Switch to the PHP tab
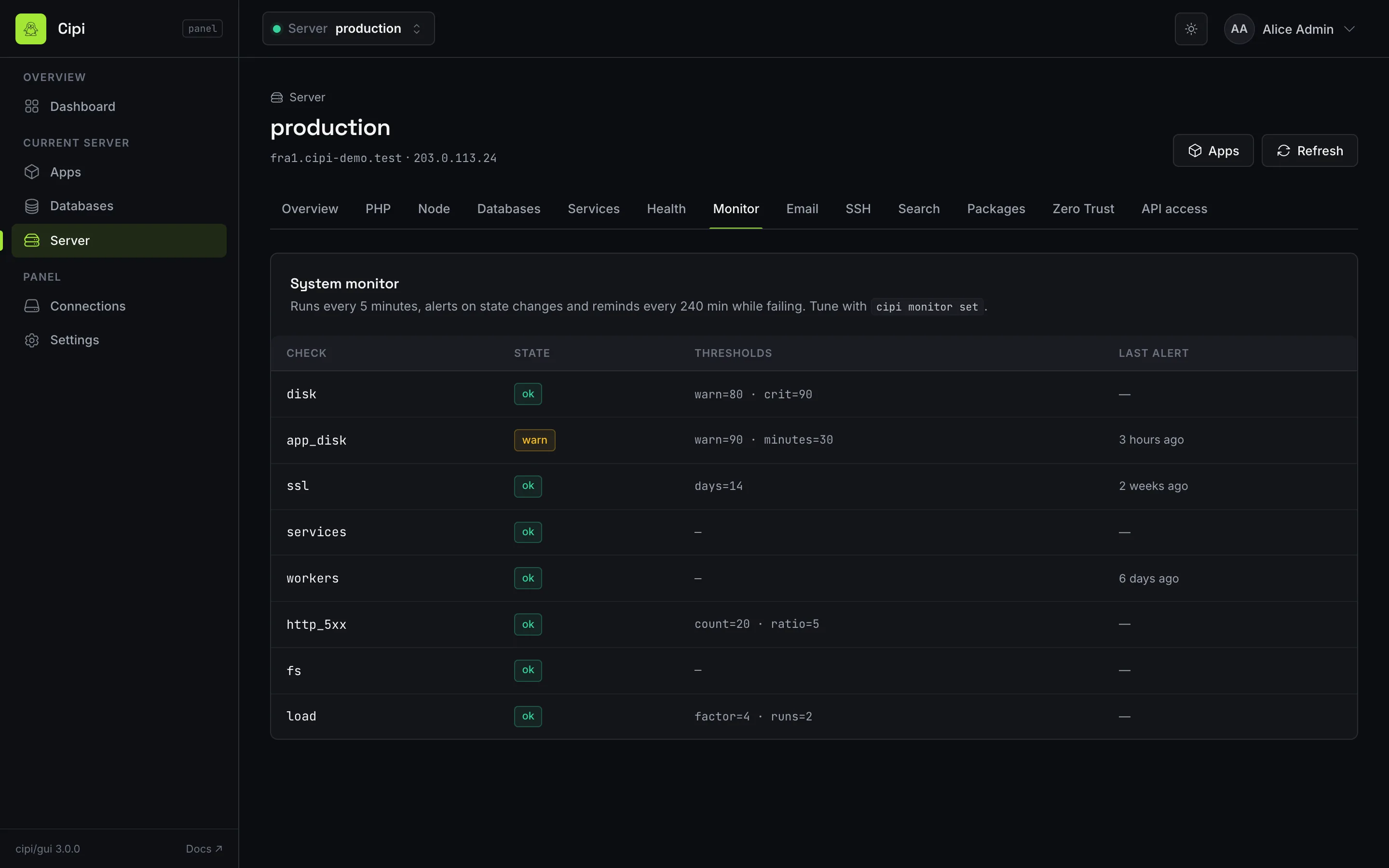 pyautogui.click(x=378, y=209)
